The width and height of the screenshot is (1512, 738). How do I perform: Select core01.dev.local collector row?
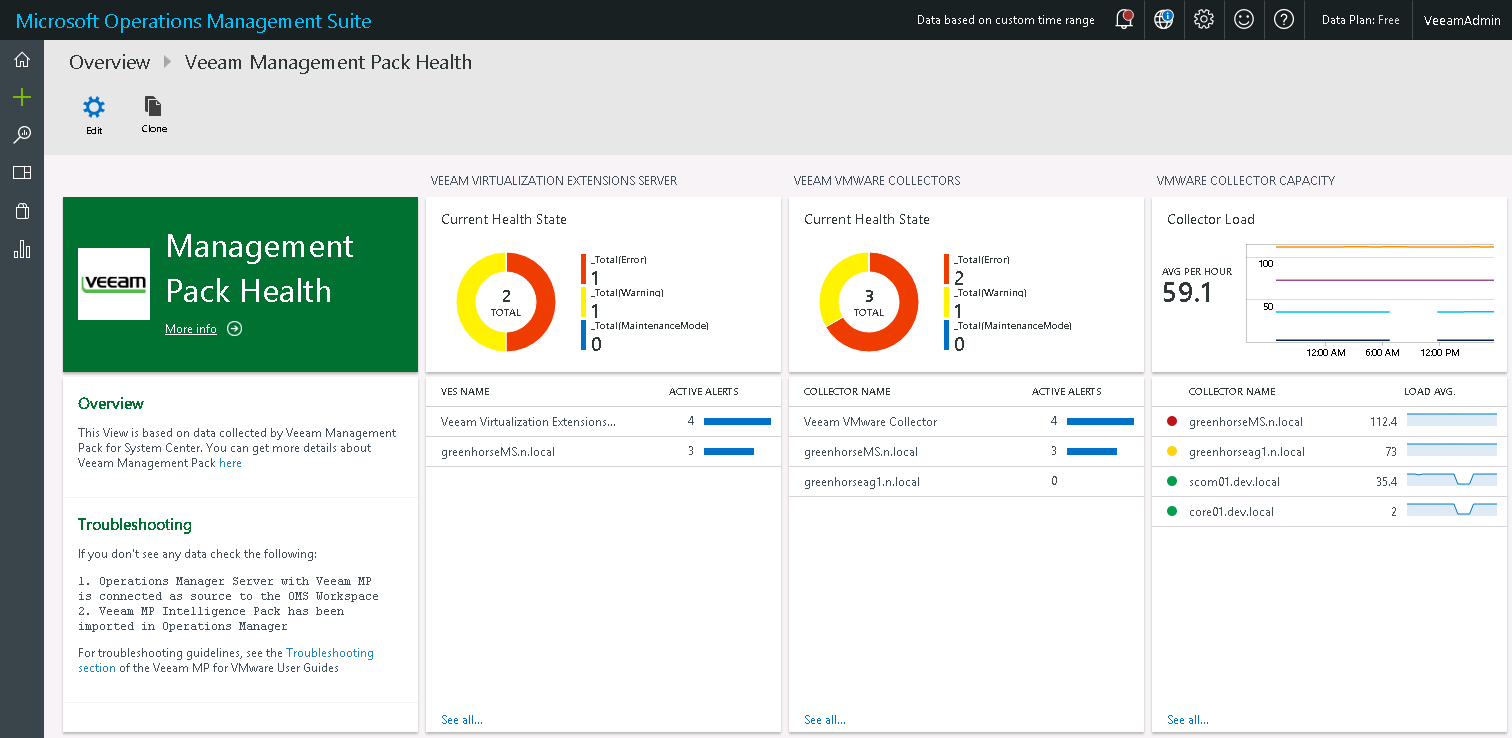pyautogui.click(x=1329, y=512)
